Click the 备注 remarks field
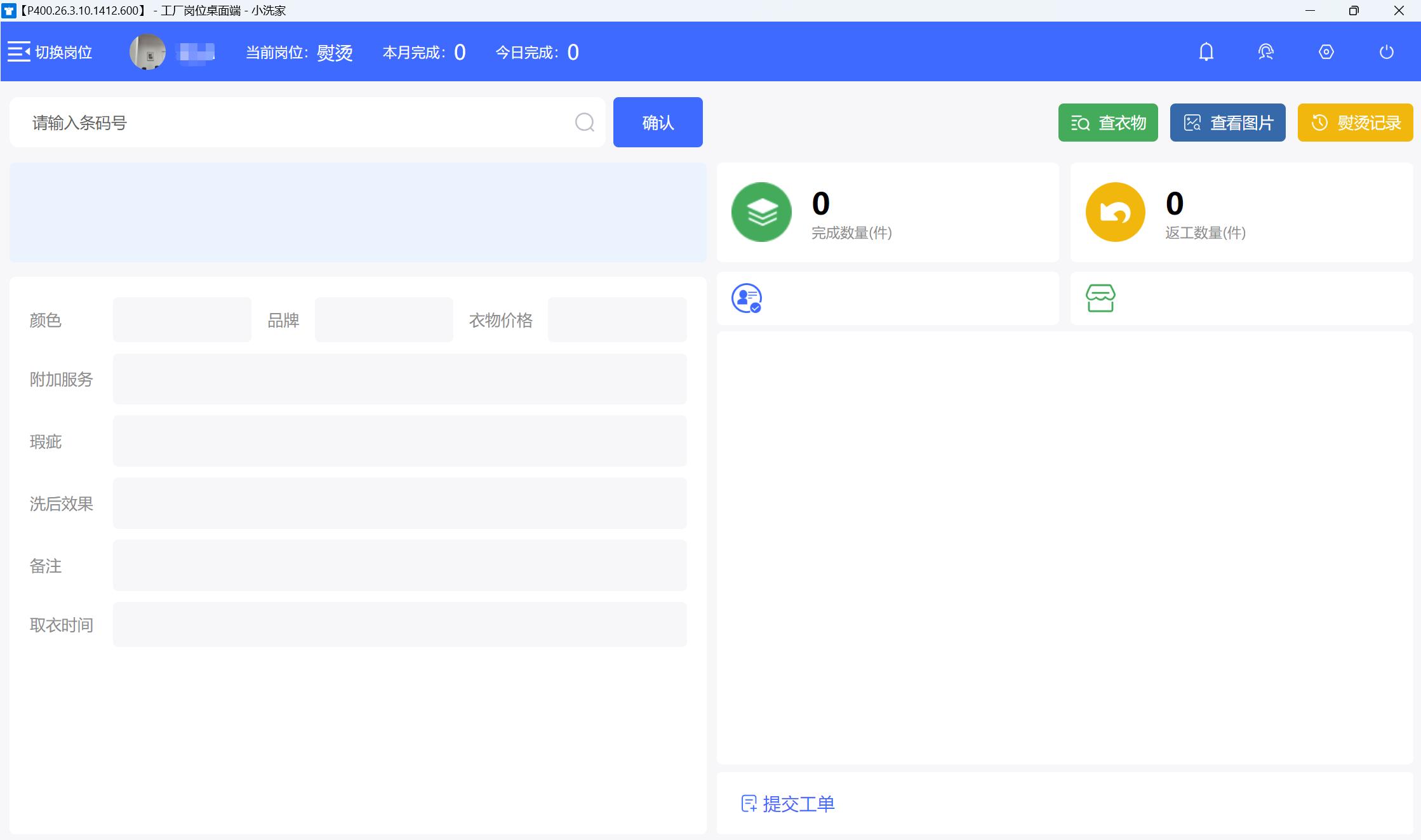Screen dimensions: 1421x840 [399, 565]
